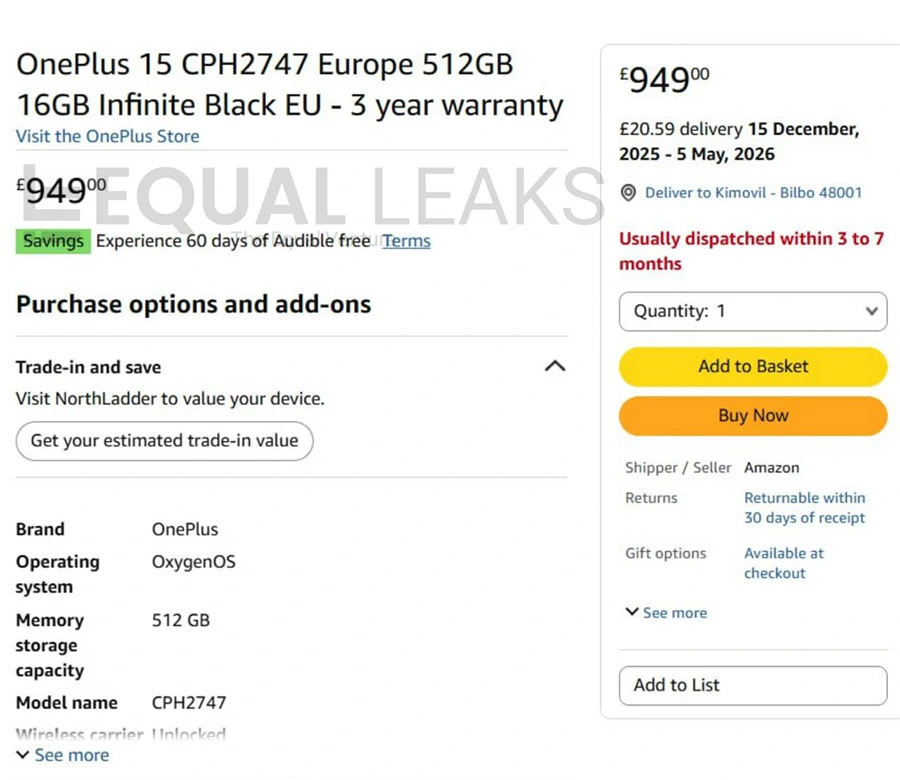Click the Add to List button
900x780 pixels.
point(752,686)
